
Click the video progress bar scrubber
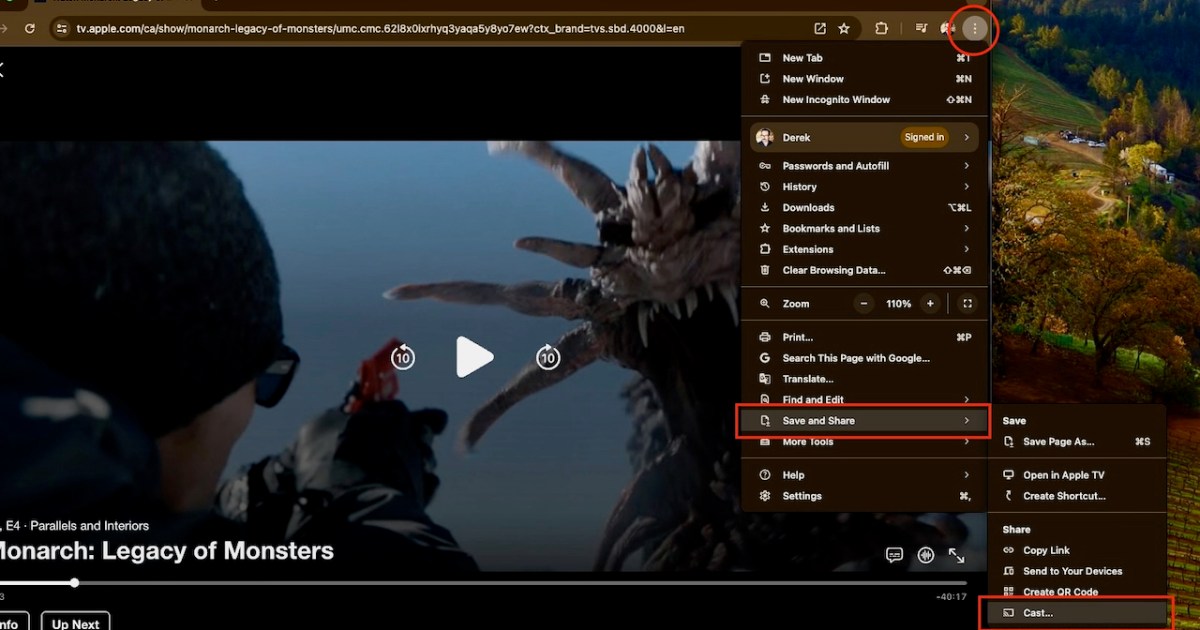[74, 582]
